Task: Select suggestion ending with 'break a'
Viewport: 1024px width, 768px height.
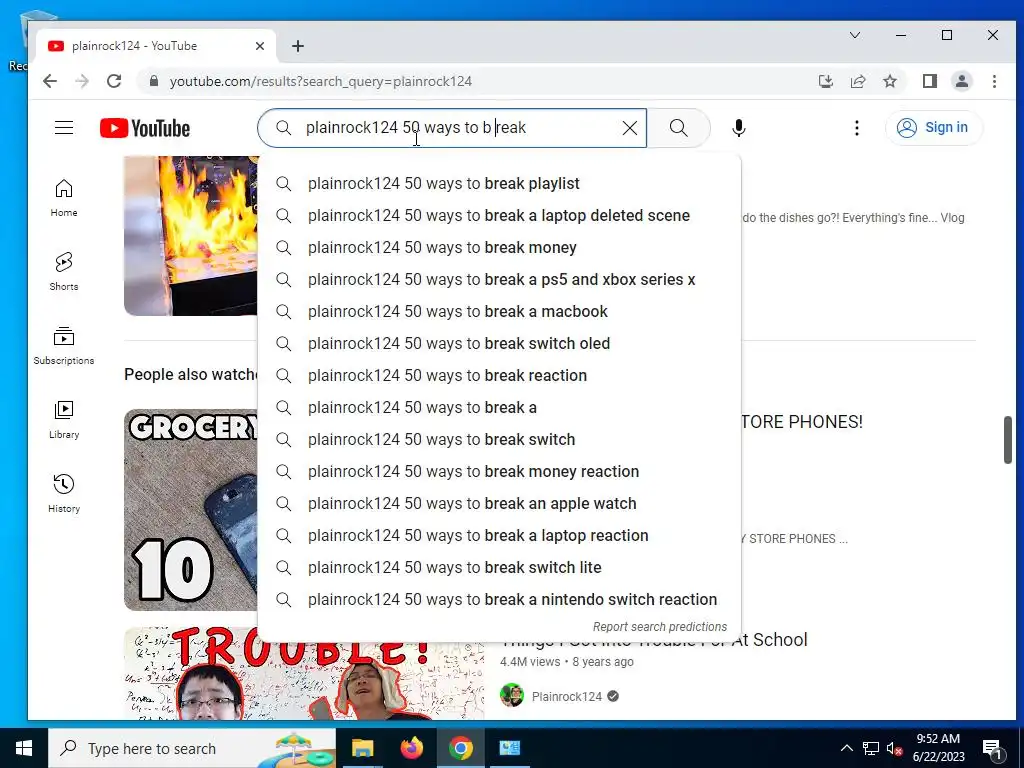Action: pos(500,408)
